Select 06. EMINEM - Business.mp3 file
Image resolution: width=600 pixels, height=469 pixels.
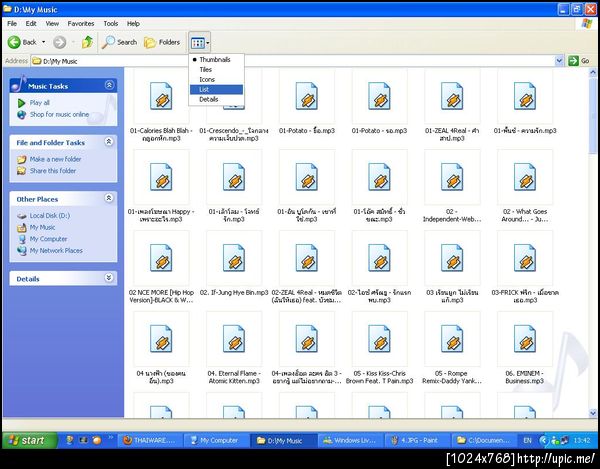point(525,339)
